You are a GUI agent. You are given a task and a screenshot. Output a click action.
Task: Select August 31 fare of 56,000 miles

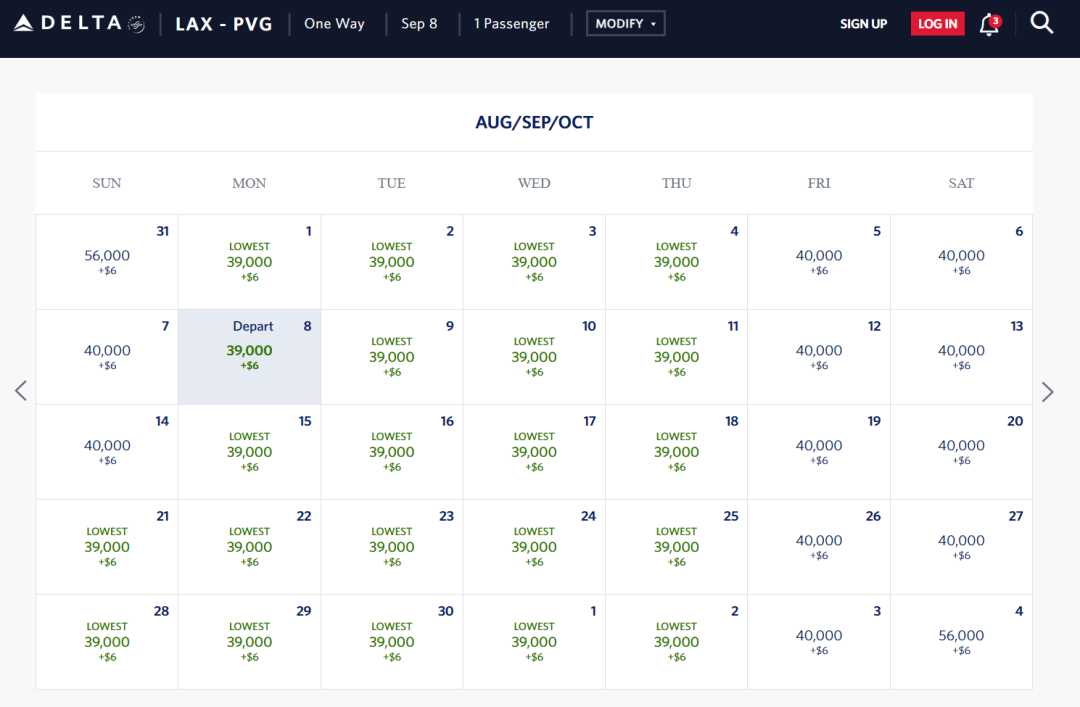107,261
